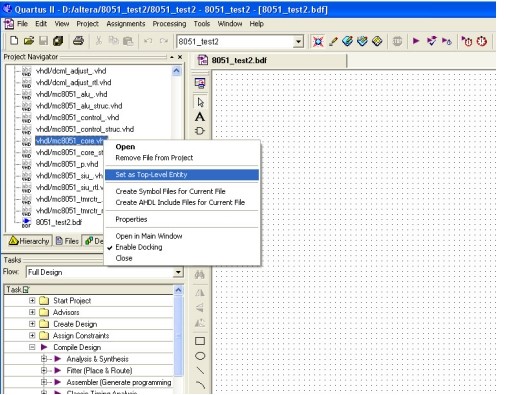Expand the Assign Constraints task folder

[32, 335]
